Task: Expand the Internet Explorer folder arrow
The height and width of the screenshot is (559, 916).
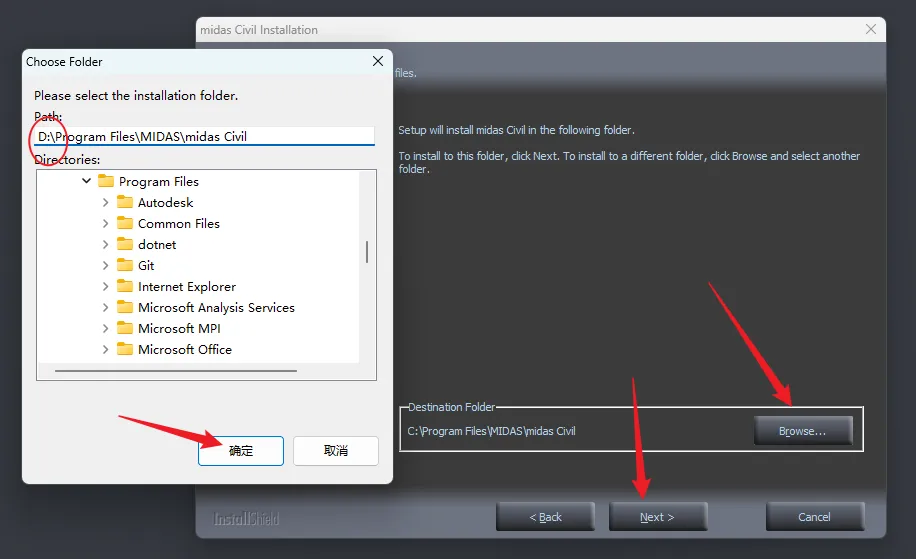Action: tap(105, 286)
